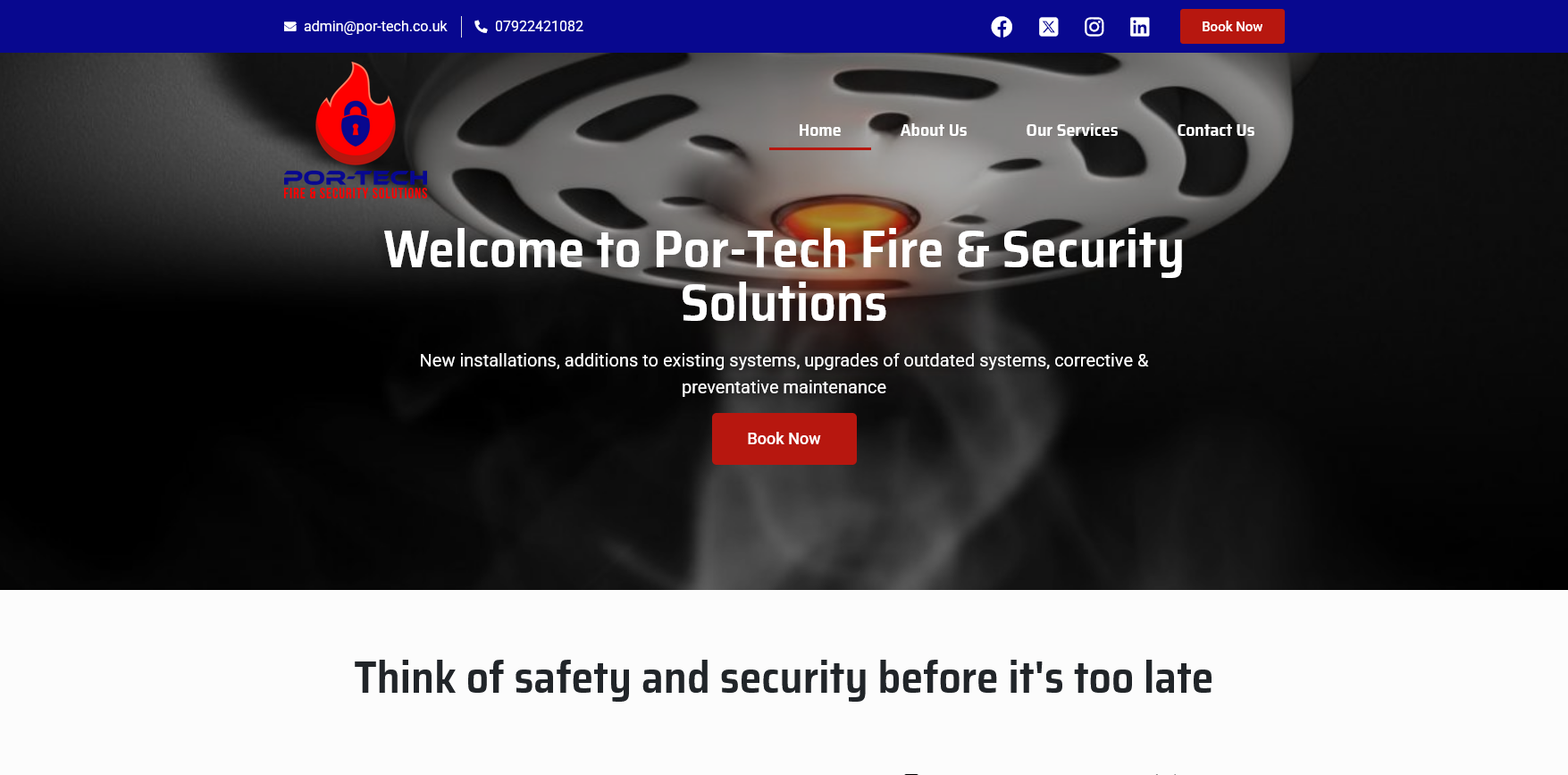
Task: Click the Welcome to Por-Tech headline
Action: (x=784, y=276)
